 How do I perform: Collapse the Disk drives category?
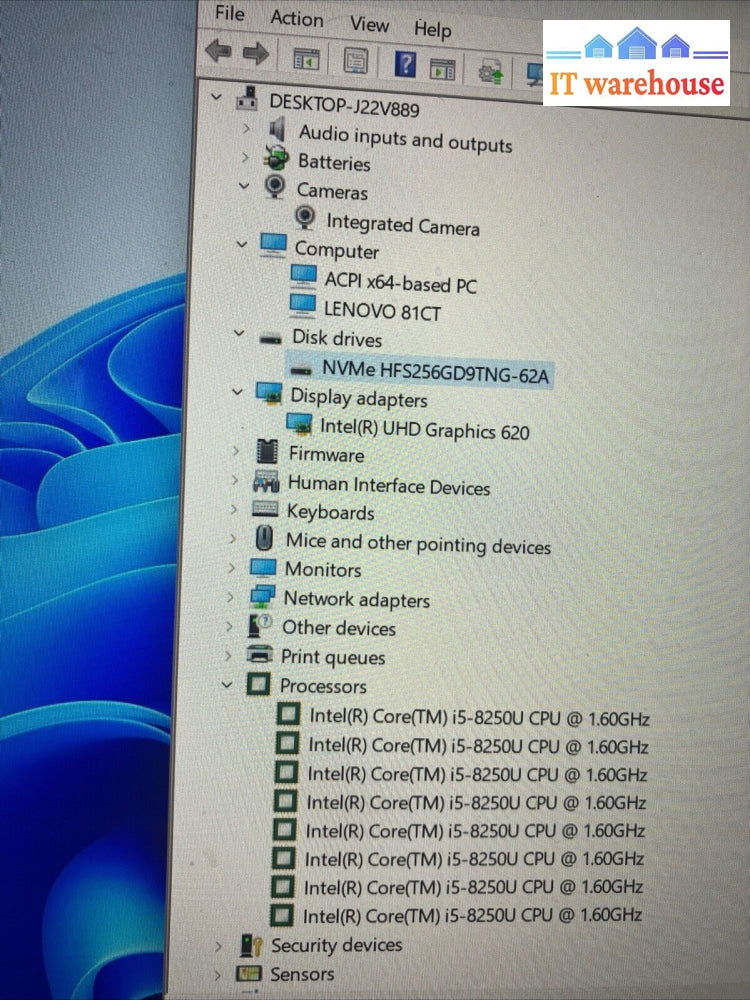tap(239, 333)
